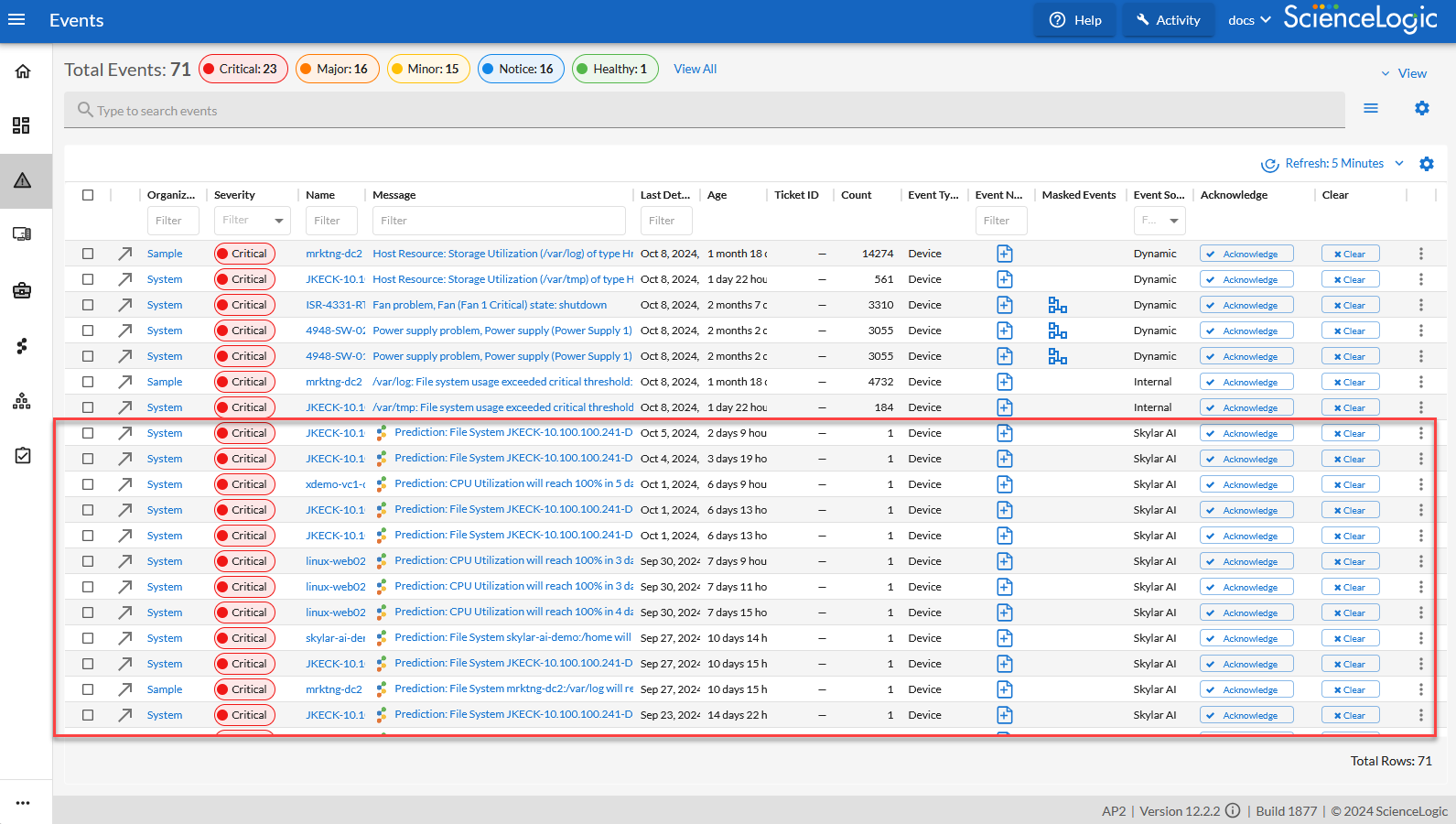This screenshot has height=824, width=1456.
Task: Open the briefcase sidebar icon
Action: click(22, 290)
